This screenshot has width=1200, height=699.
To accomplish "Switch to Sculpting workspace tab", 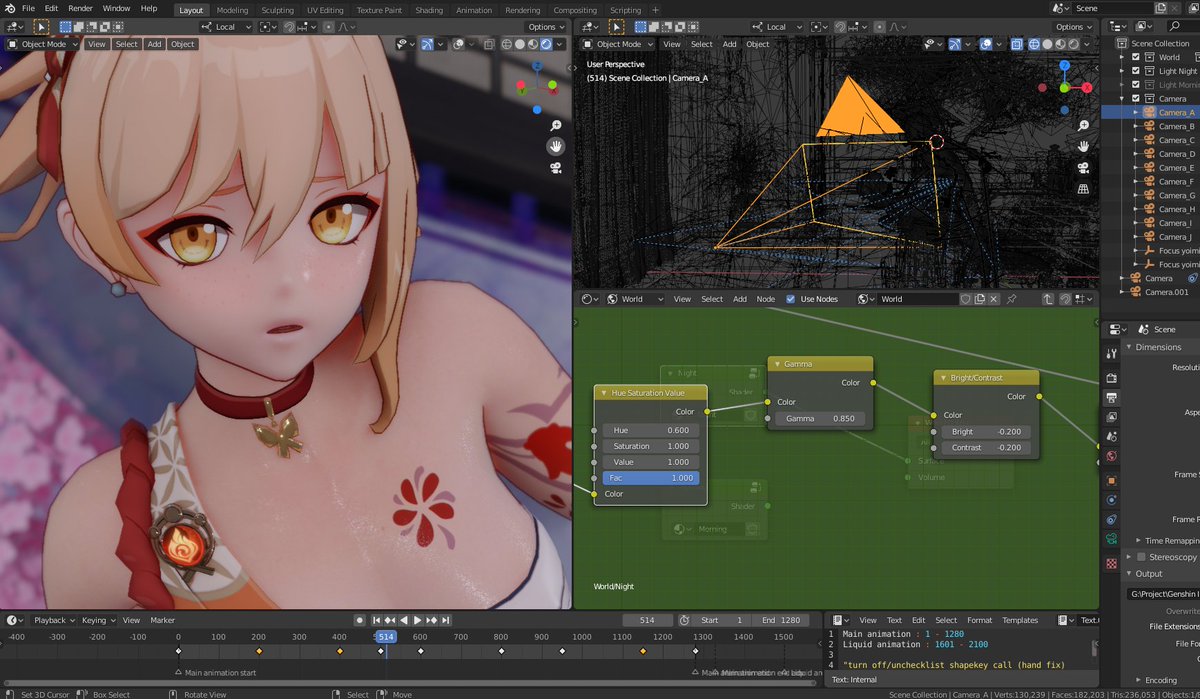I will tap(277, 10).
